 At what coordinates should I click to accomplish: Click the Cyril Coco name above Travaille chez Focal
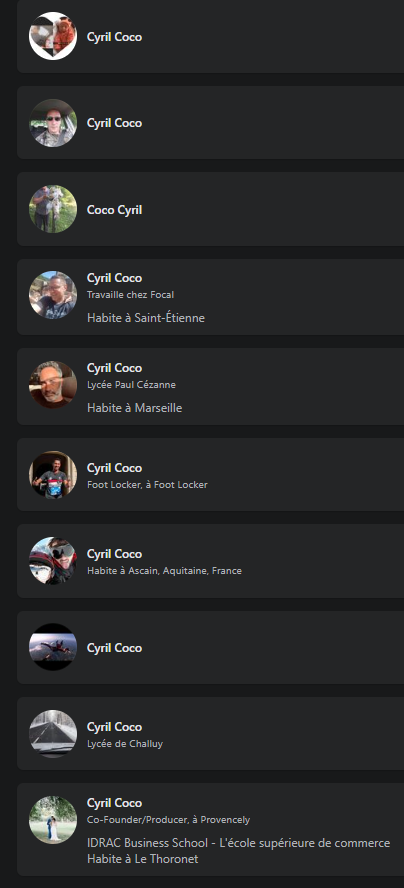pyautogui.click(x=114, y=278)
